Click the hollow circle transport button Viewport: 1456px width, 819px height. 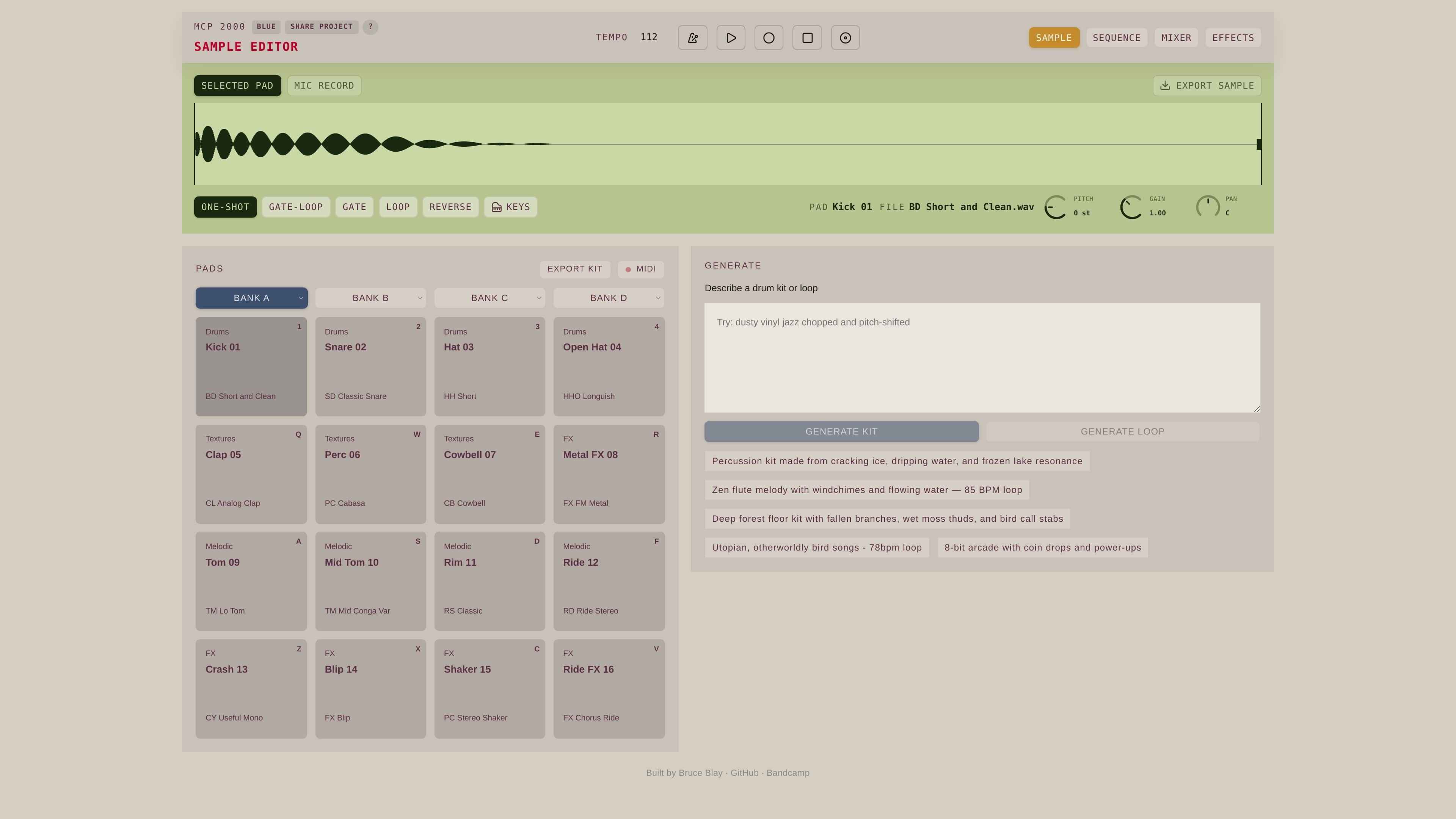point(769,38)
